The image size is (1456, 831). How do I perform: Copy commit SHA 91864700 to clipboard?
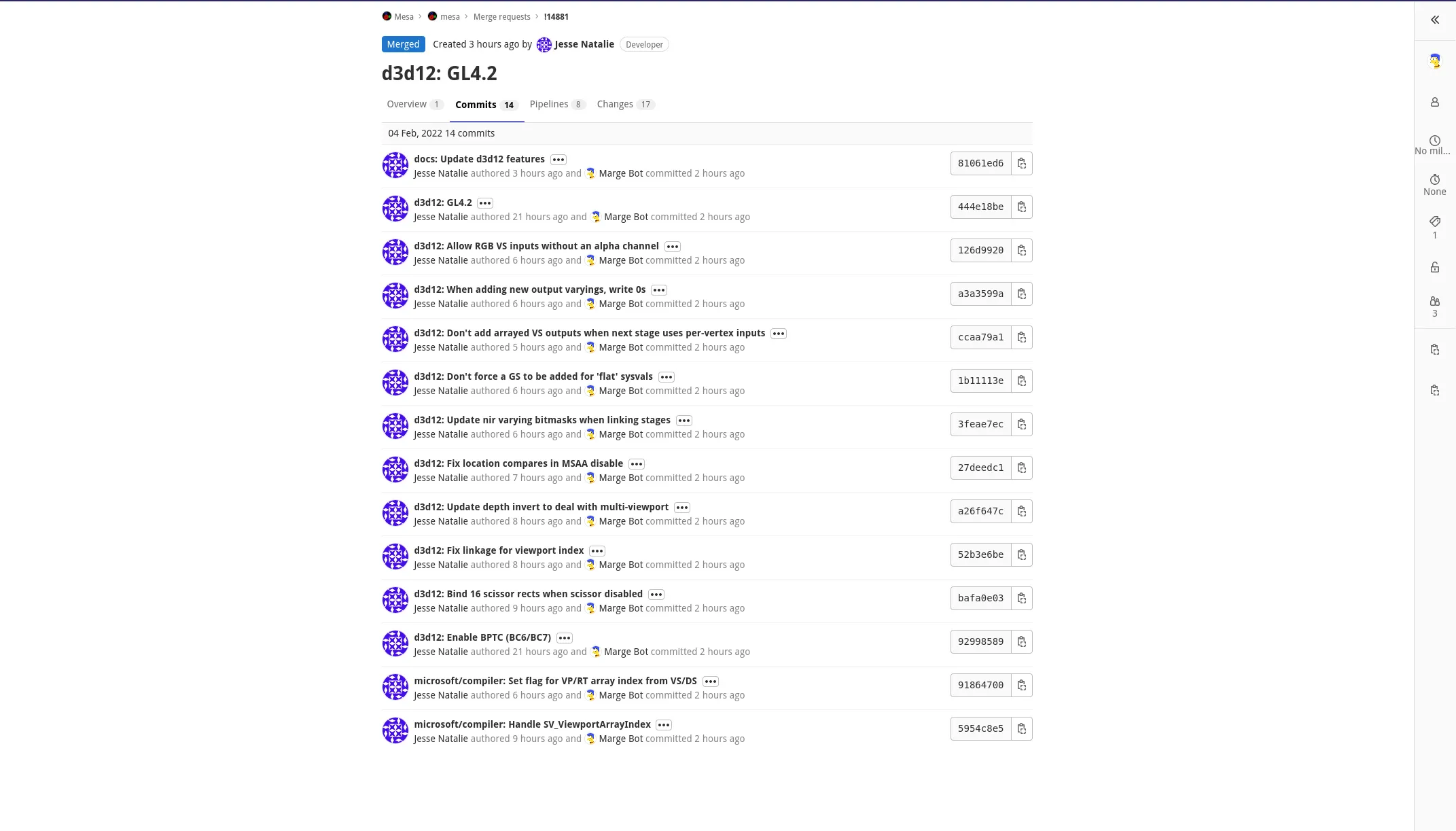1021,685
